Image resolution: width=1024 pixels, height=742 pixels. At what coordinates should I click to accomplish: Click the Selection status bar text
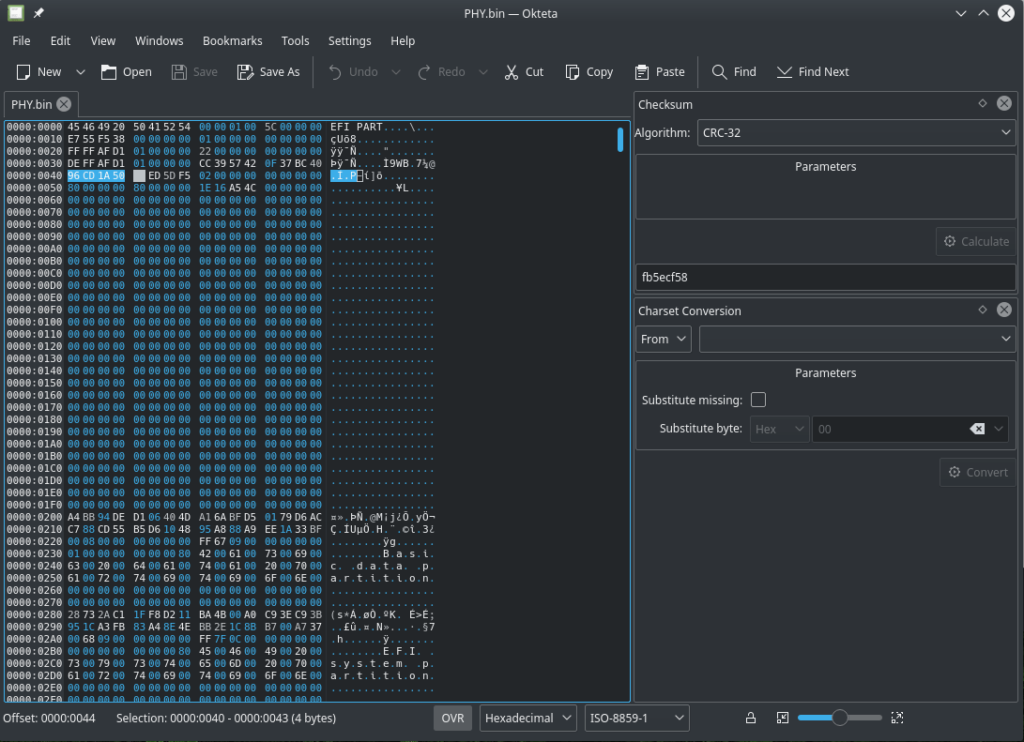[226, 718]
